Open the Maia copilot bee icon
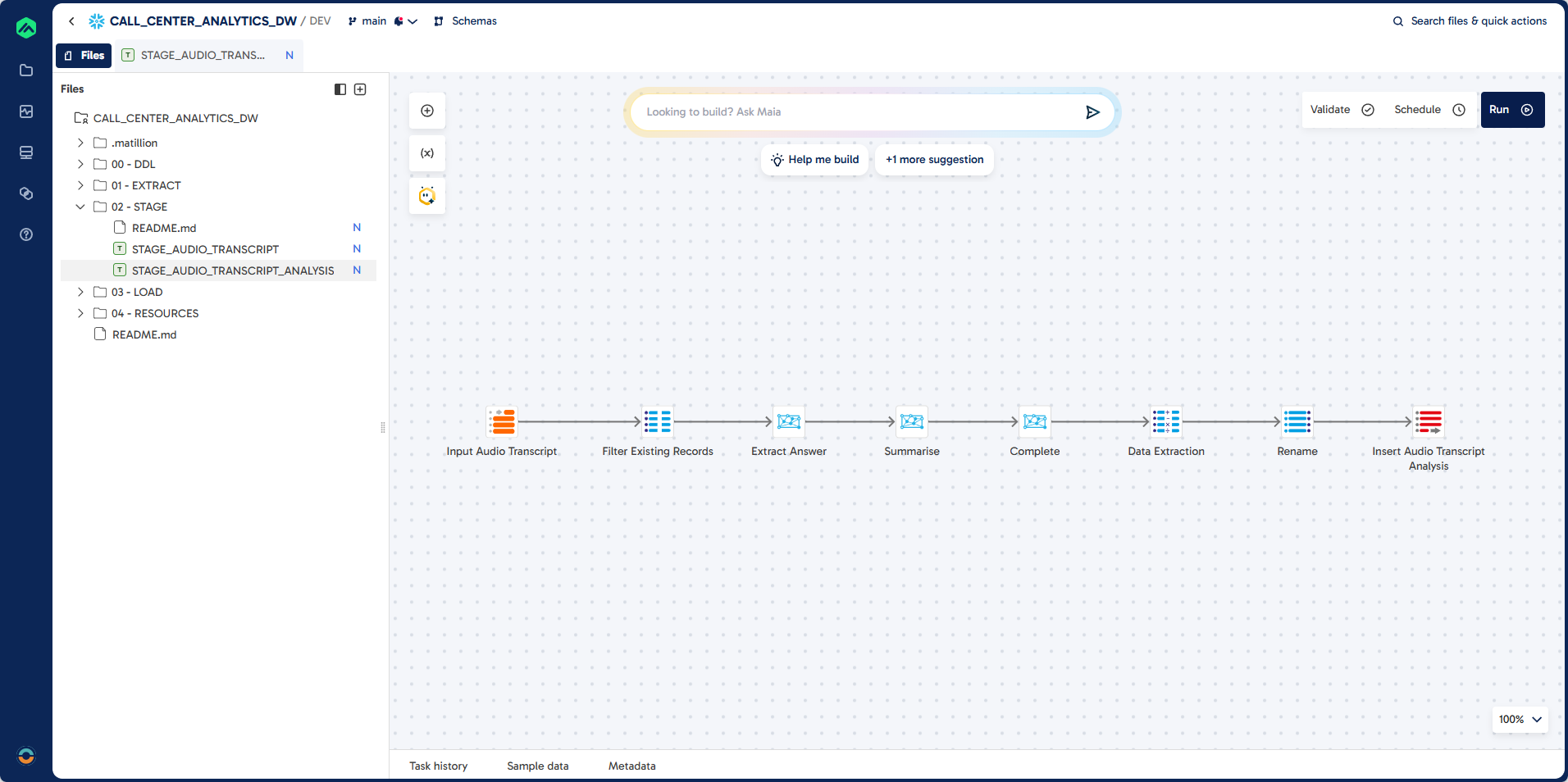Image resolution: width=1568 pixels, height=782 pixels. (426, 196)
